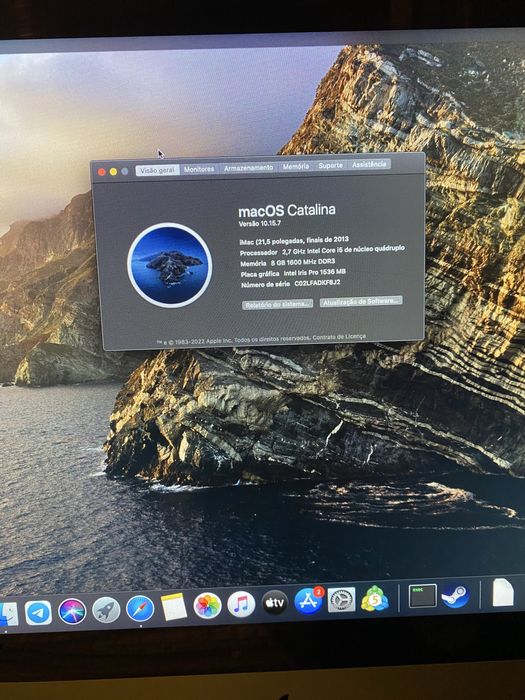This screenshot has width=525, height=700.
Task: Open the Apple TV app
Action: coord(275,603)
